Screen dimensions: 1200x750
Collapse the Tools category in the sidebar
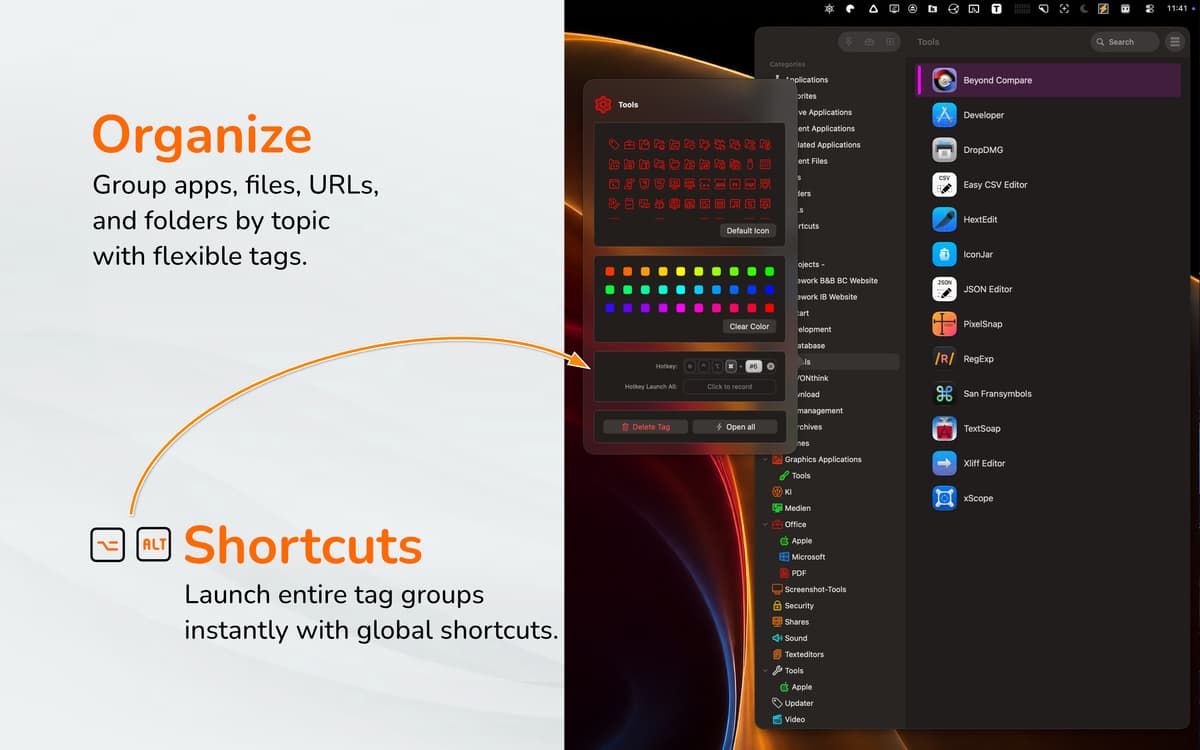[766, 671]
